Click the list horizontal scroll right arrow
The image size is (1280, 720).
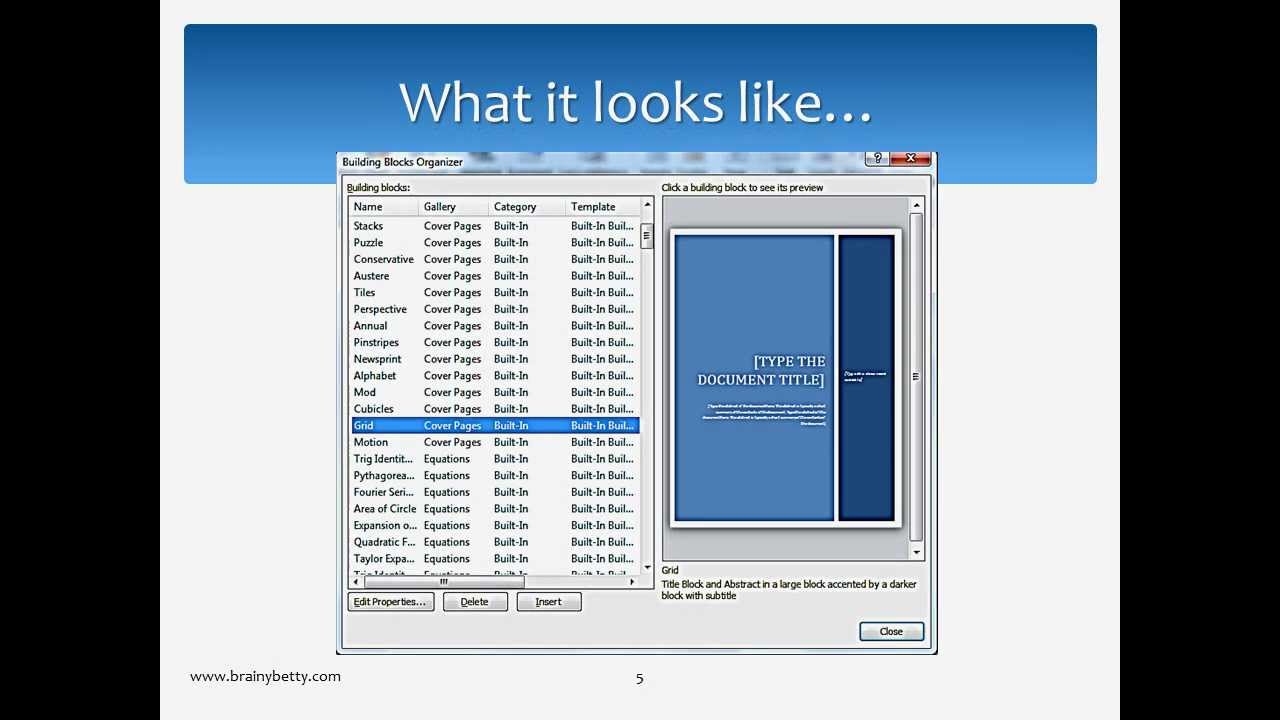(x=632, y=581)
